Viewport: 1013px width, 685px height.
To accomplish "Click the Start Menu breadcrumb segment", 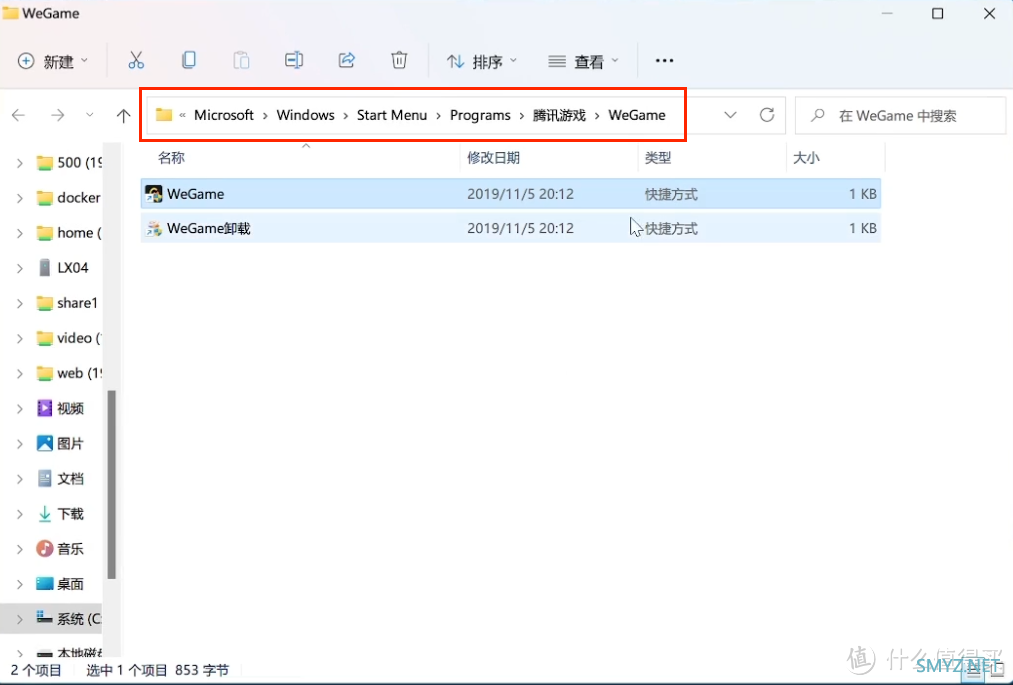I will (x=392, y=115).
